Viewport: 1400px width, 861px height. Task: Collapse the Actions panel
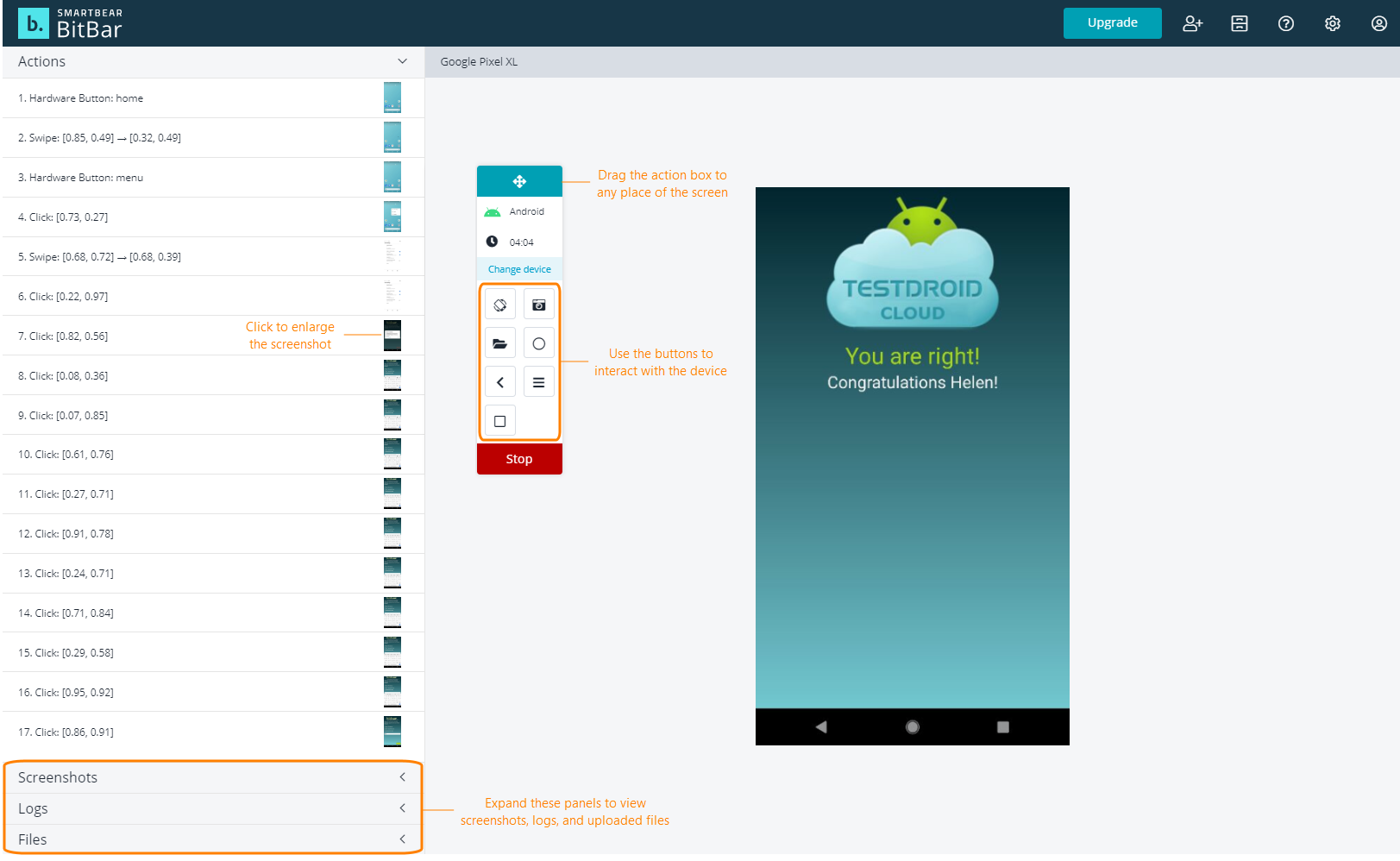(x=402, y=61)
